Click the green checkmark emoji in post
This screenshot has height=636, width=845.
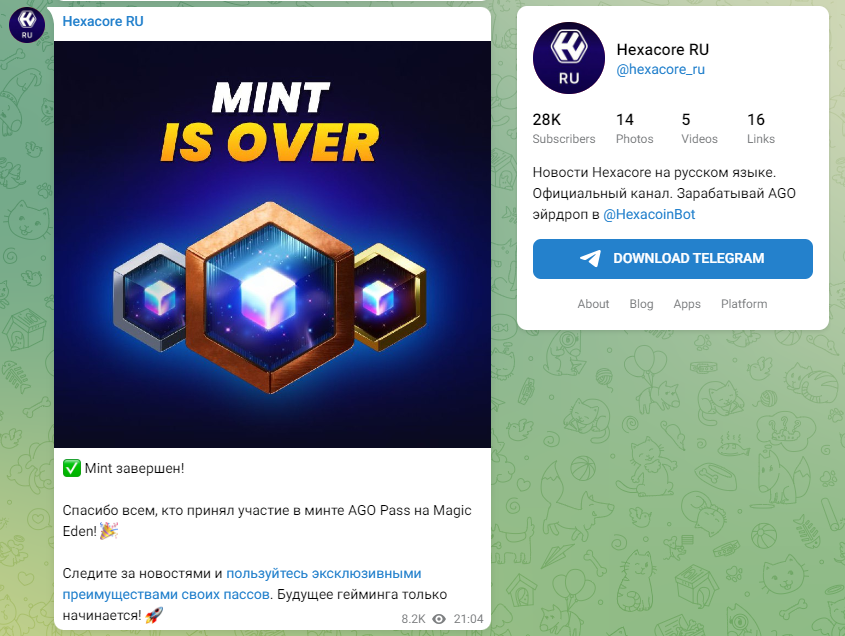click(72, 468)
